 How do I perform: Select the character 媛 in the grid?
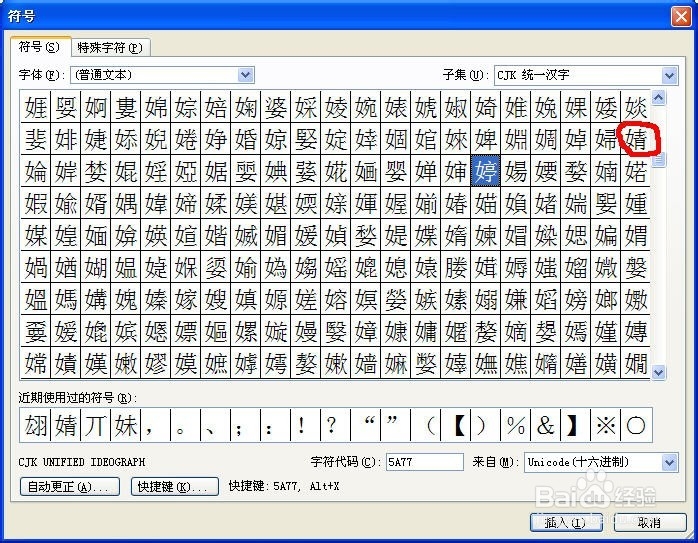point(306,235)
